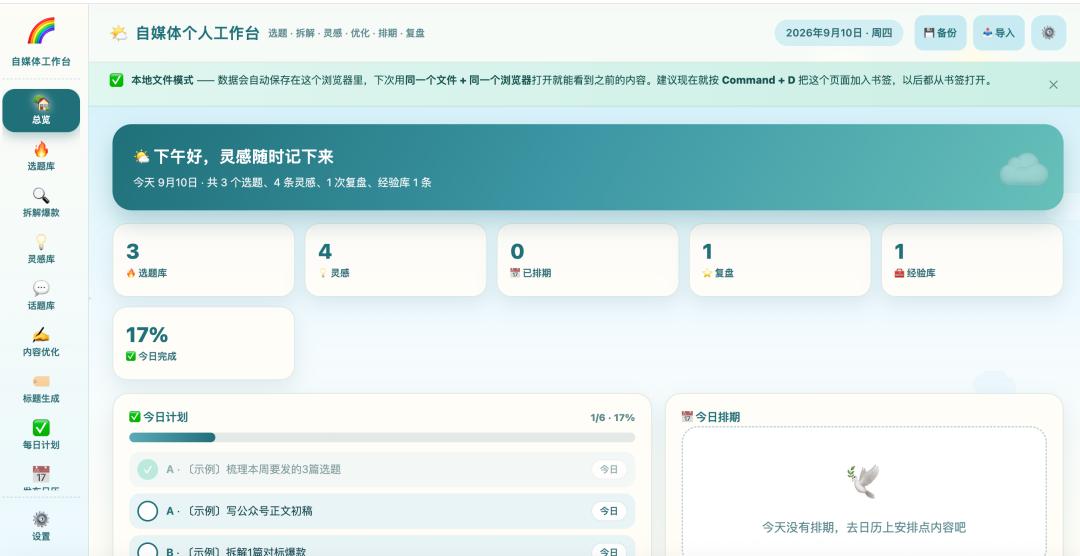Check off the task 写公众号正文初稿
The image size is (1080, 556).
147,511
